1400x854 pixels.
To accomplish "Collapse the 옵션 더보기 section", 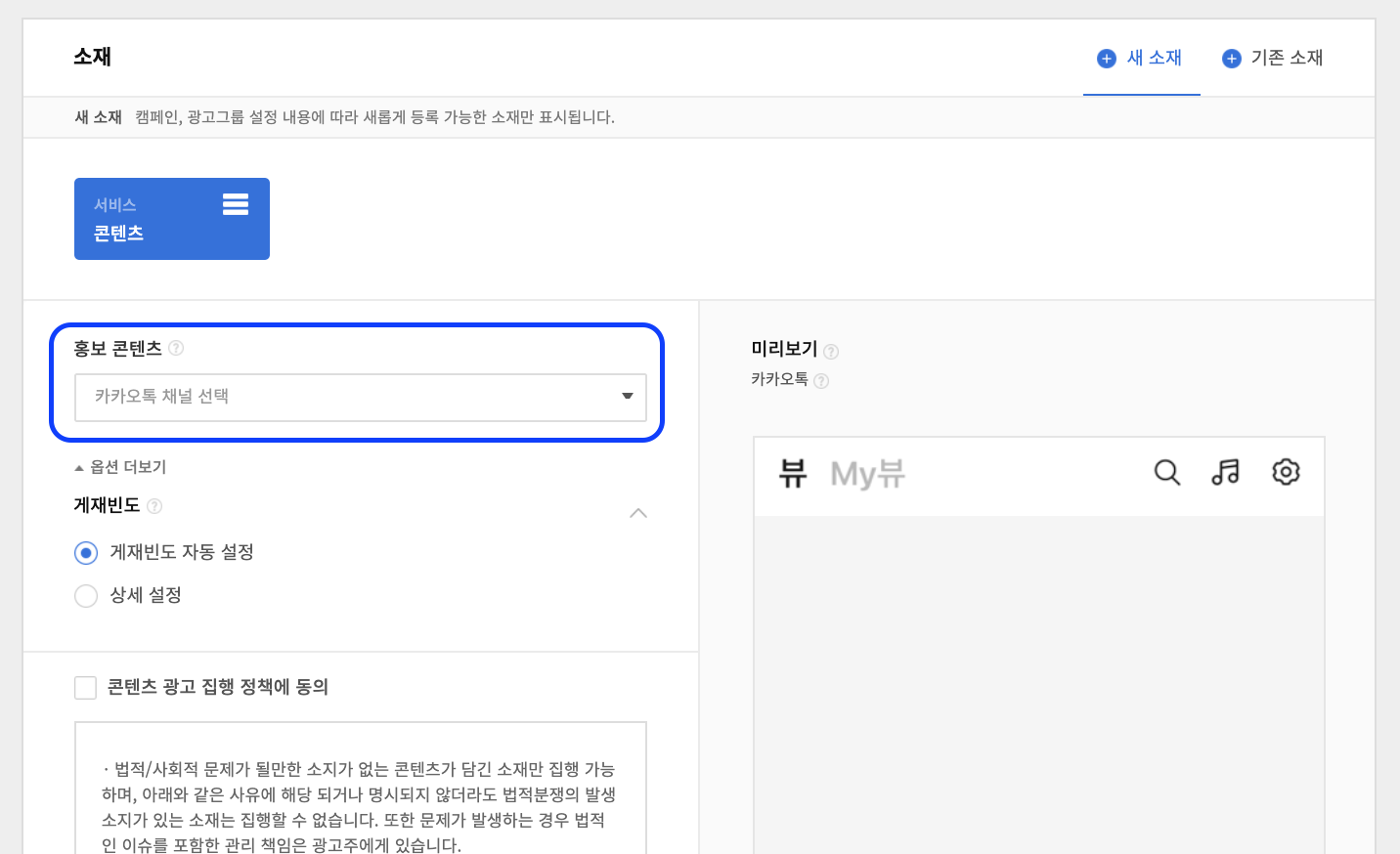I will (120, 467).
